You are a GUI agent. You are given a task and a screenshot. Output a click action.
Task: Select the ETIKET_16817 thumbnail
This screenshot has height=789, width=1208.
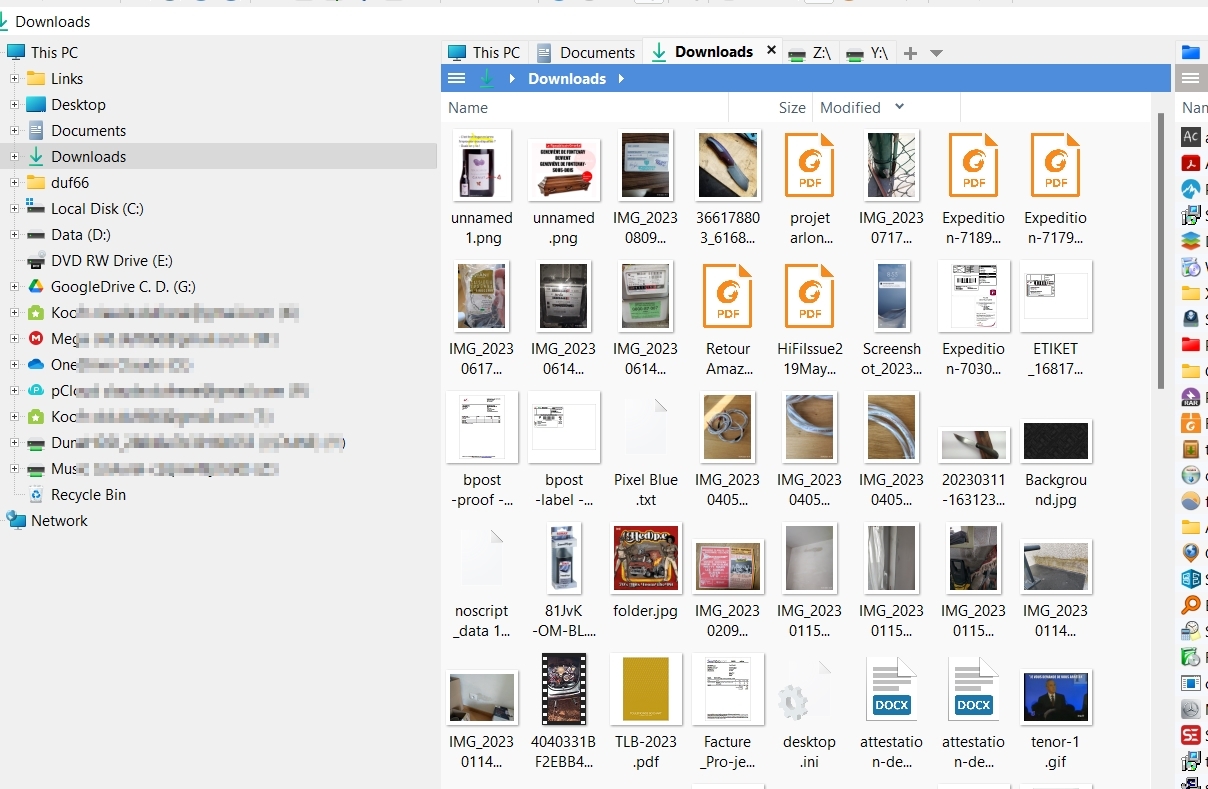1056,296
